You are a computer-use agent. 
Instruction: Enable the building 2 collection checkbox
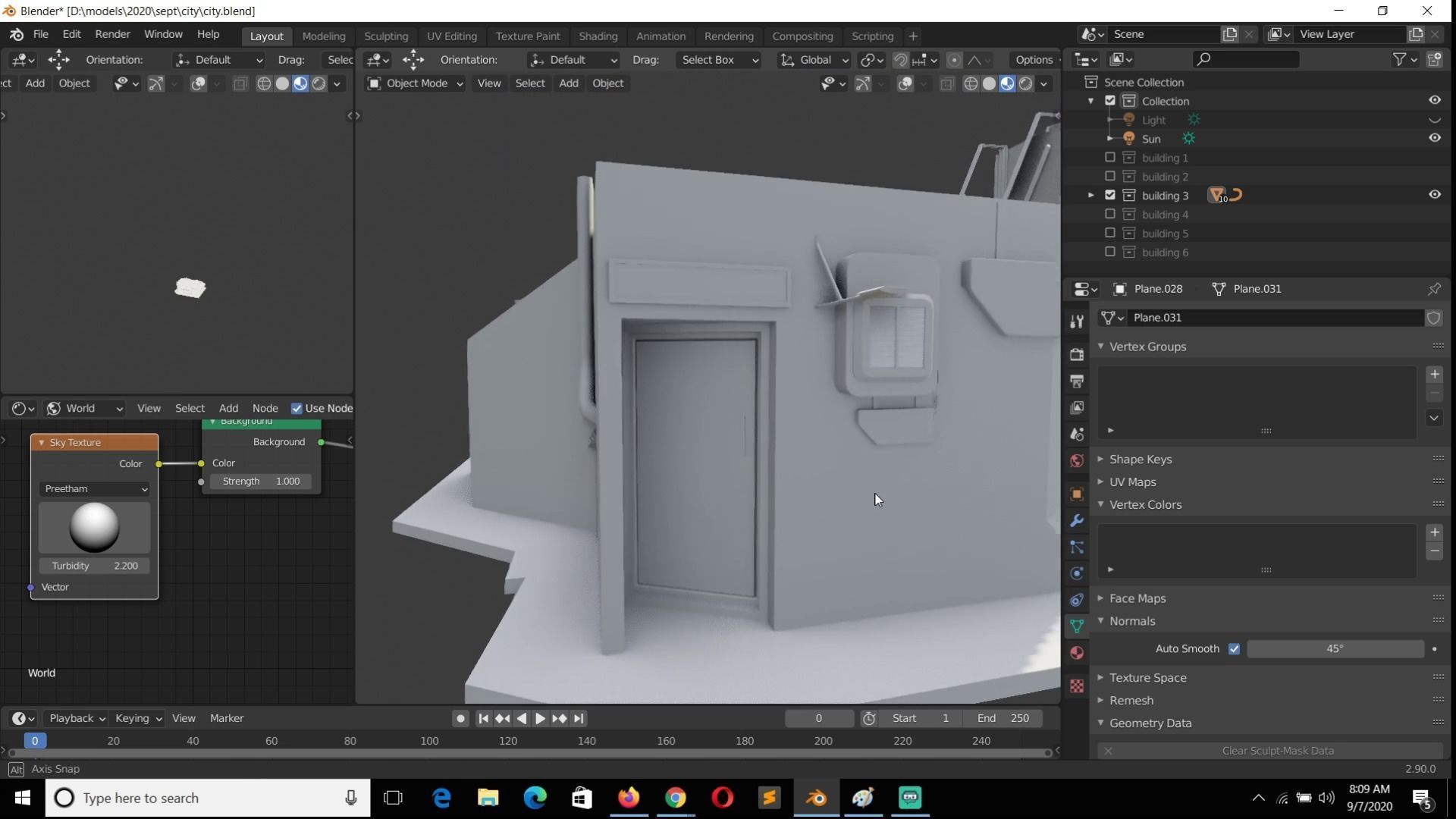1110,177
